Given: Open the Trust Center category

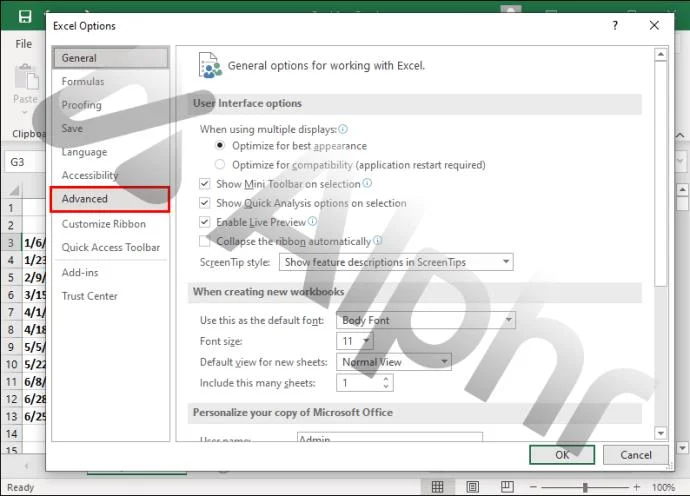Looking at the screenshot, I should pyautogui.click(x=110, y=296).
